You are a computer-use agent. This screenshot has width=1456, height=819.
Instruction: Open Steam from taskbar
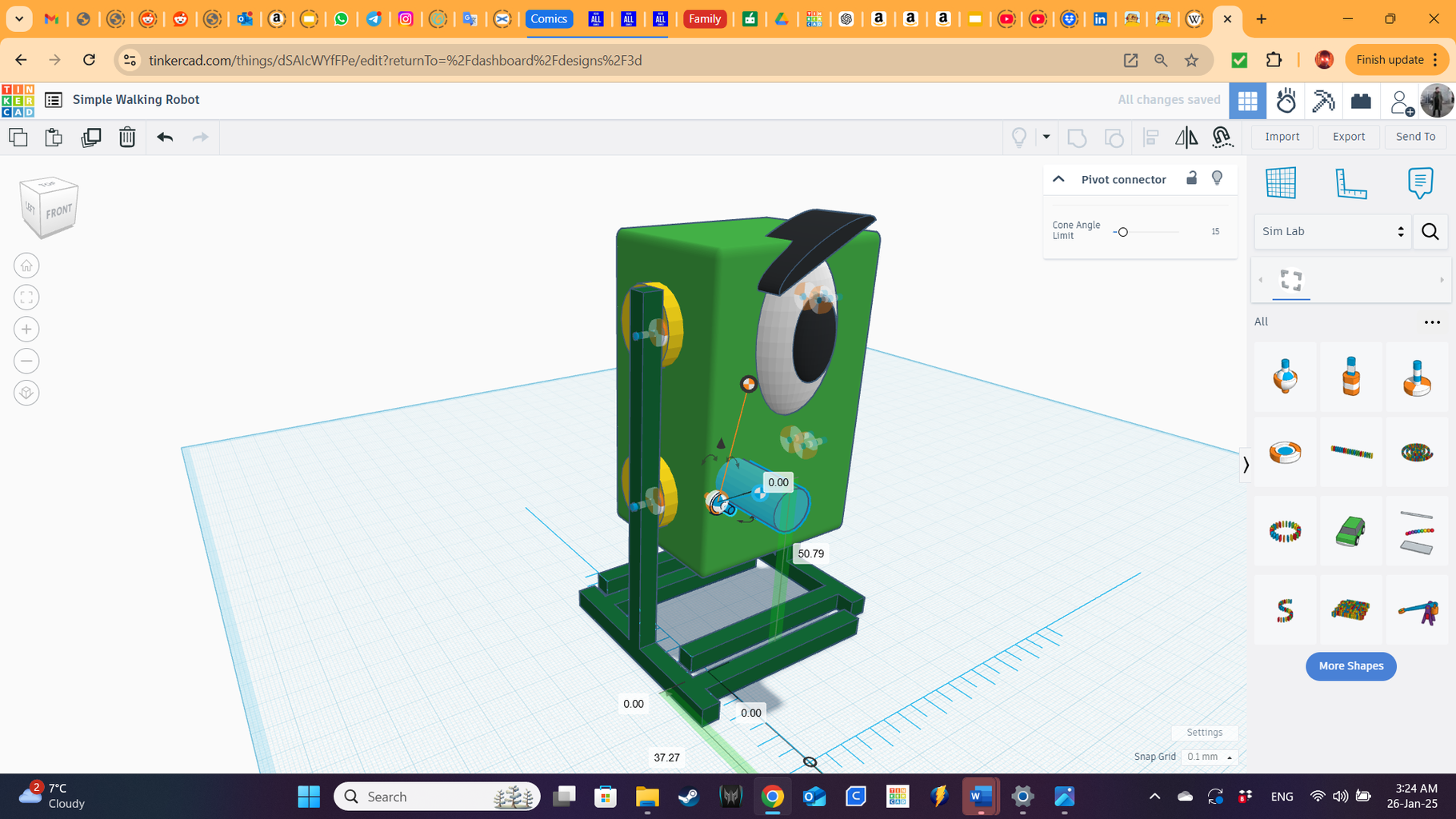point(689,797)
